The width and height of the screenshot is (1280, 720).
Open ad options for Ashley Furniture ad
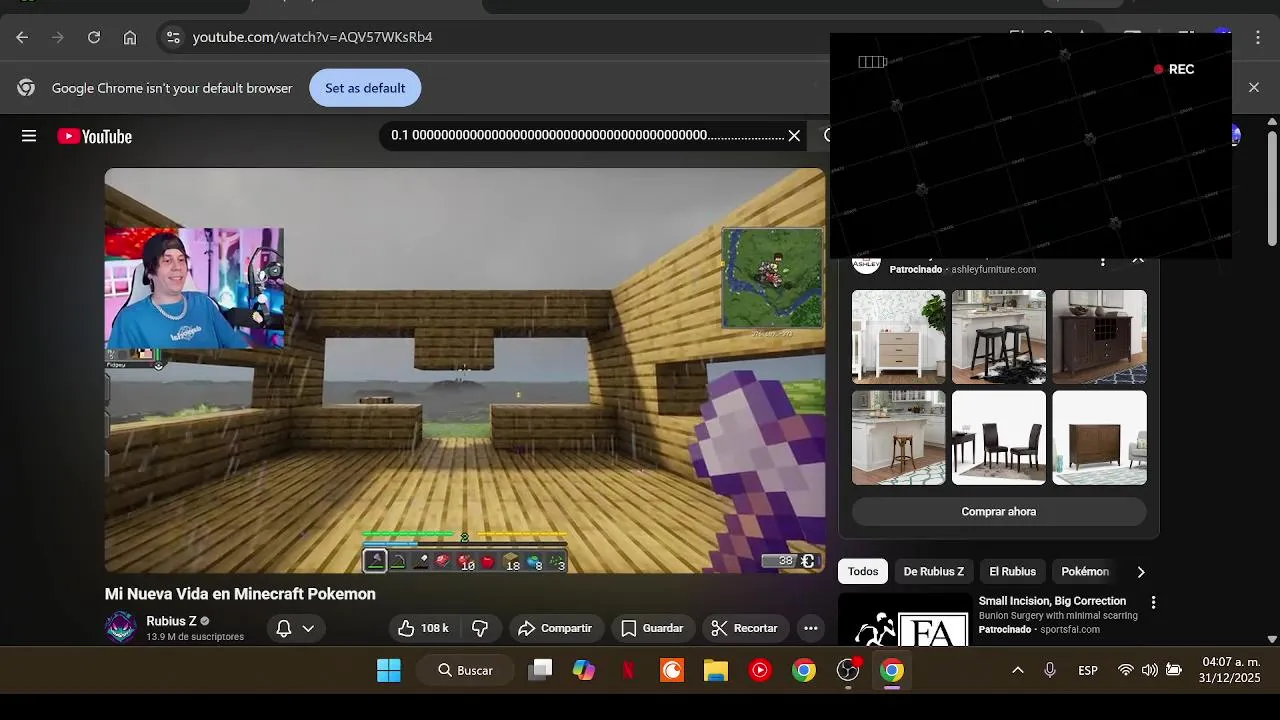click(1103, 261)
